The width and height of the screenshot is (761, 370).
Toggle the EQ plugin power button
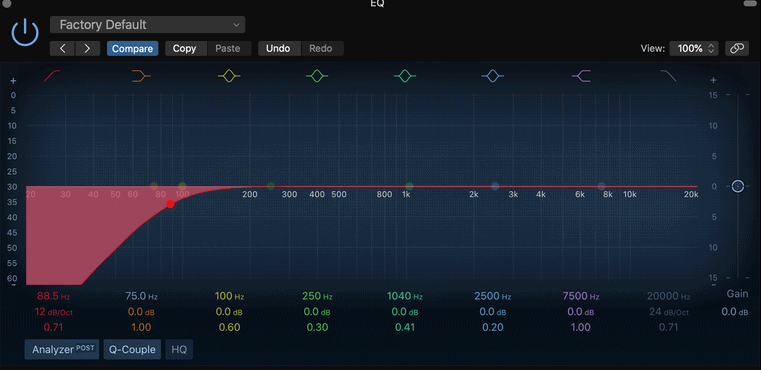coord(25,33)
